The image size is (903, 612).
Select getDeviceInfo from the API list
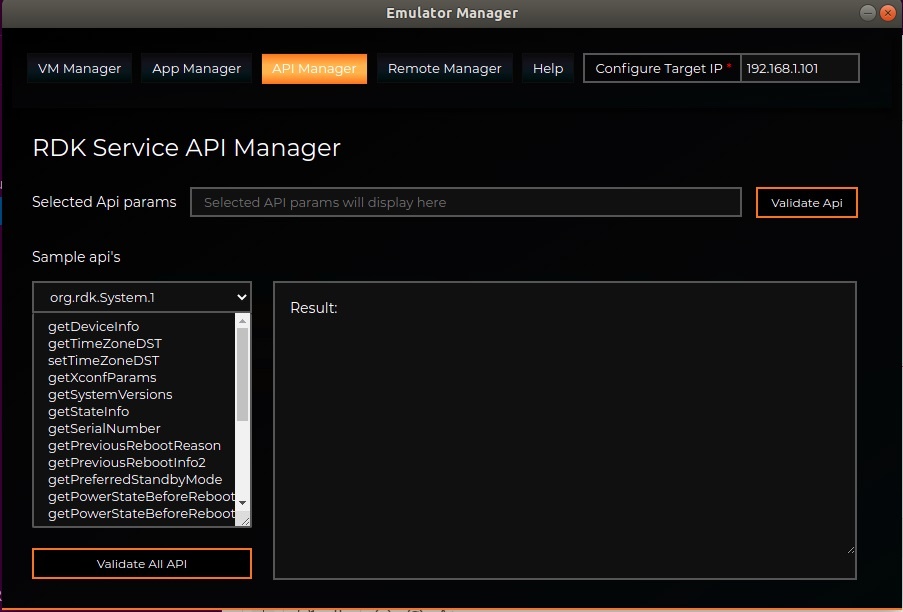tap(93, 327)
